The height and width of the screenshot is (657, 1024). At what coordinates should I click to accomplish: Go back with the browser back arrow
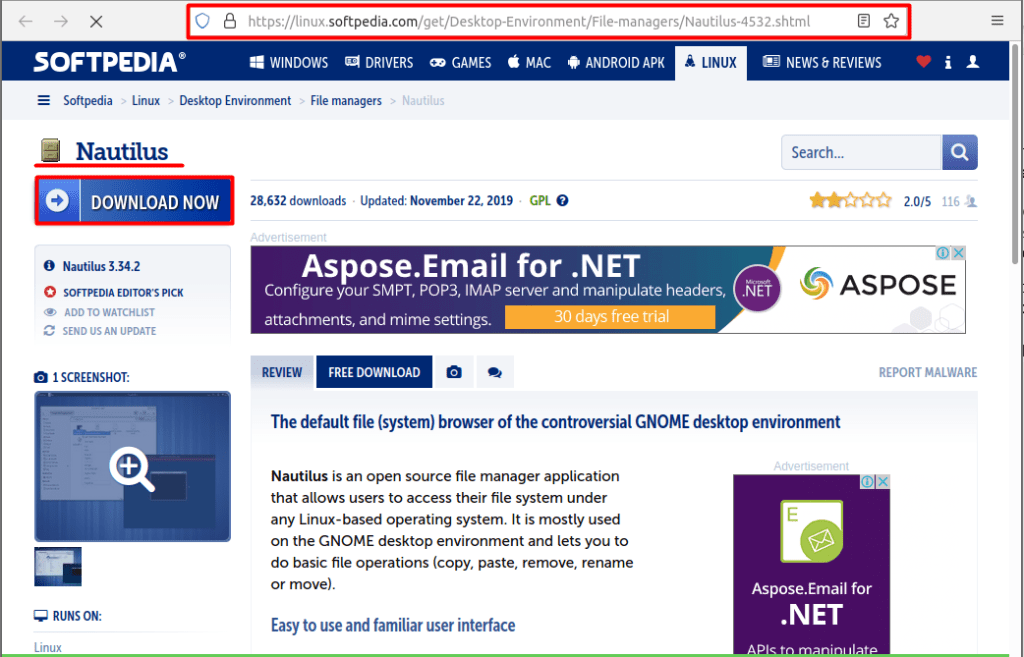[x=25, y=22]
